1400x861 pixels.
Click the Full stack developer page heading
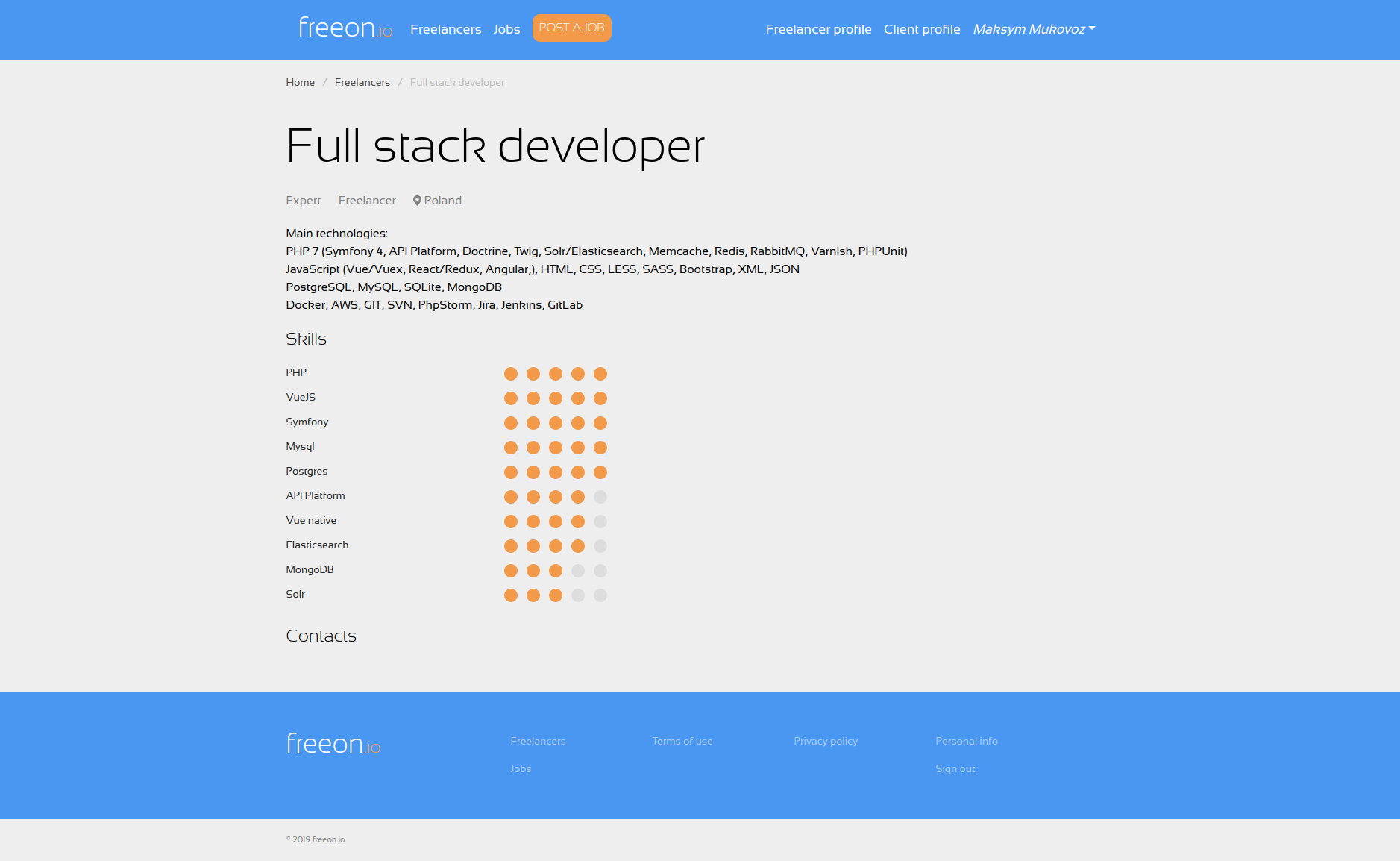coord(495,146)
